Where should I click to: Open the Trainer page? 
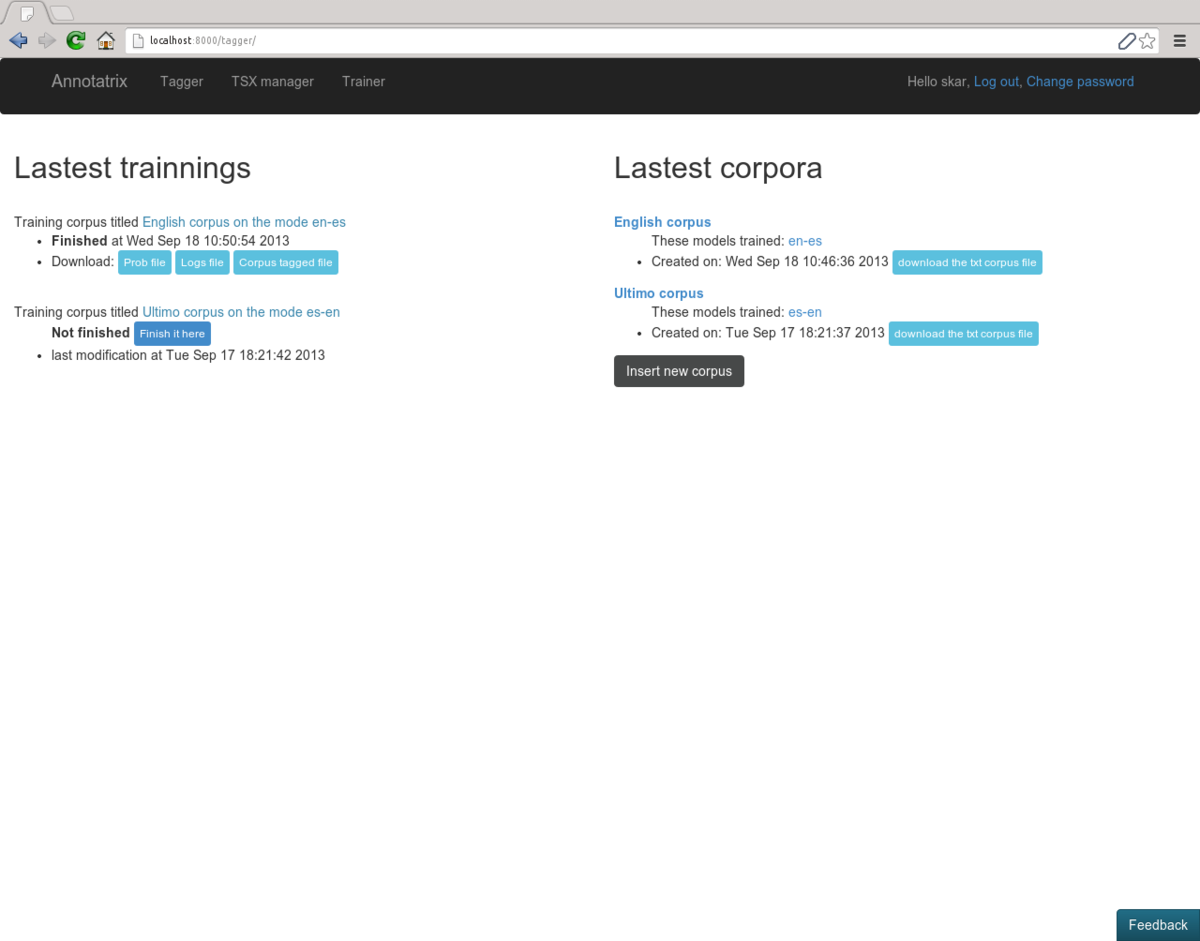coord(363,81)
